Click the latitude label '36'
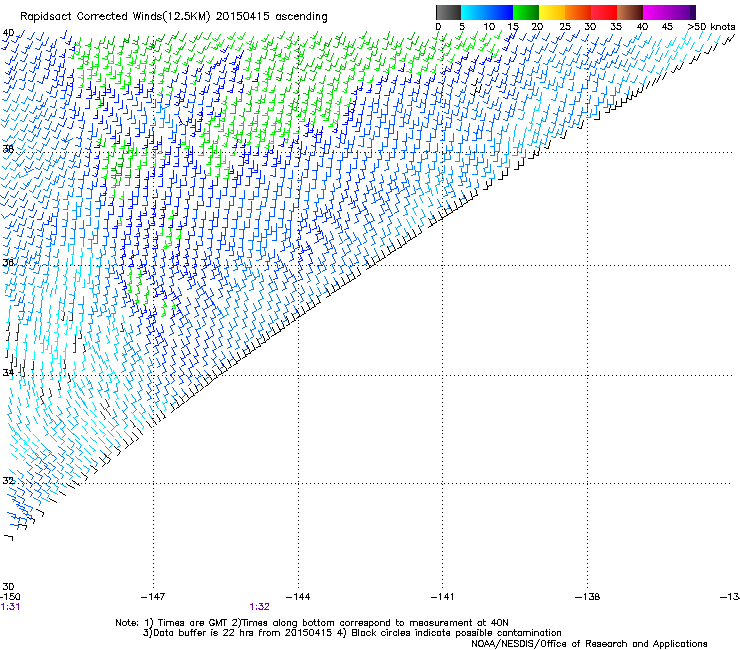Image resolution: width=740 pixels, height=650 pixels. [8, 262]
